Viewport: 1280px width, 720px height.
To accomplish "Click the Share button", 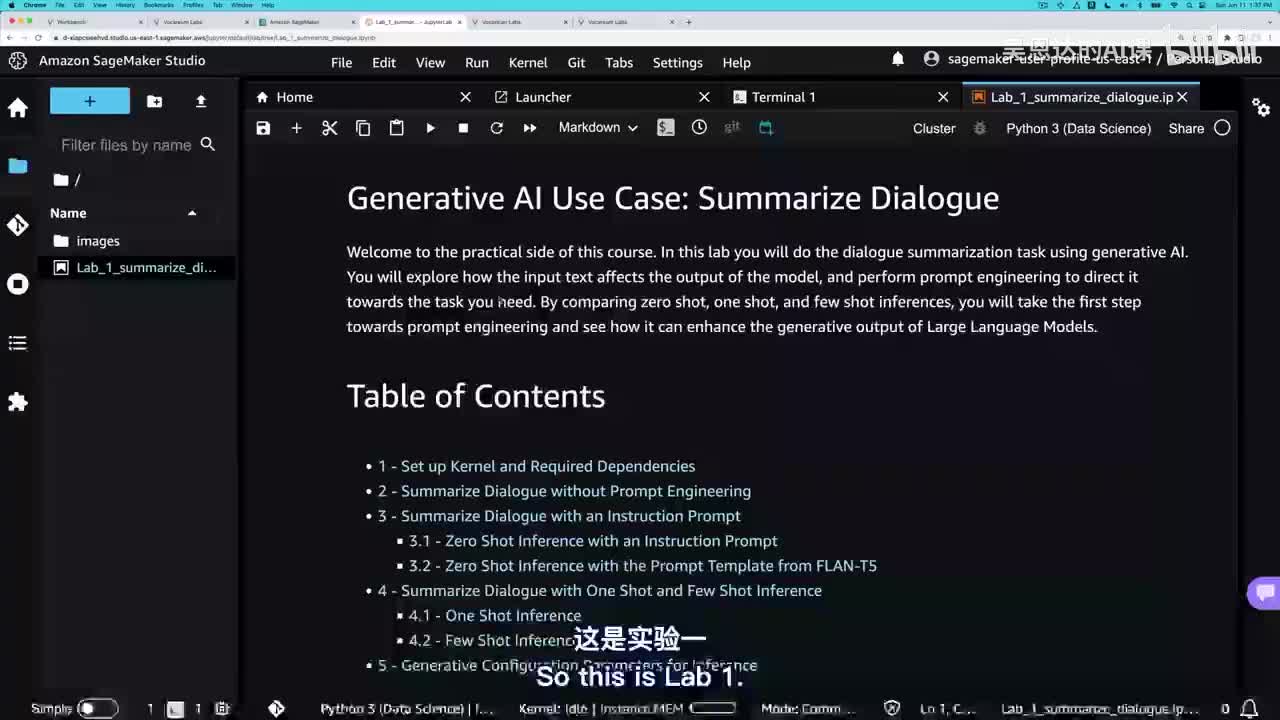I will point(1186,128).
